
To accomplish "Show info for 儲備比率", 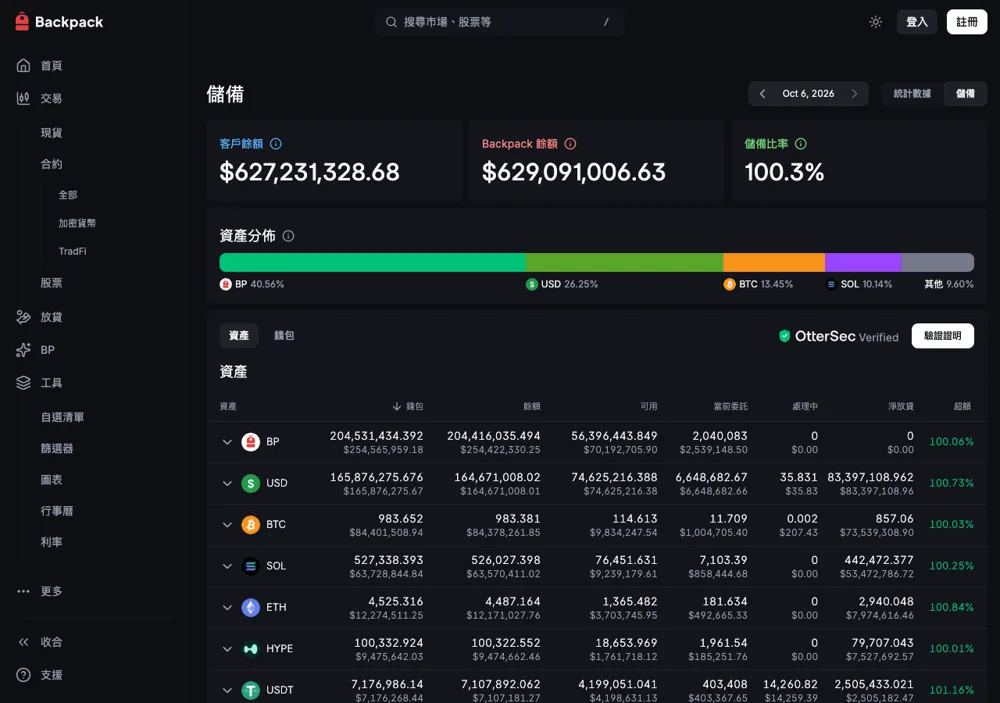I will tap(800, 144).
